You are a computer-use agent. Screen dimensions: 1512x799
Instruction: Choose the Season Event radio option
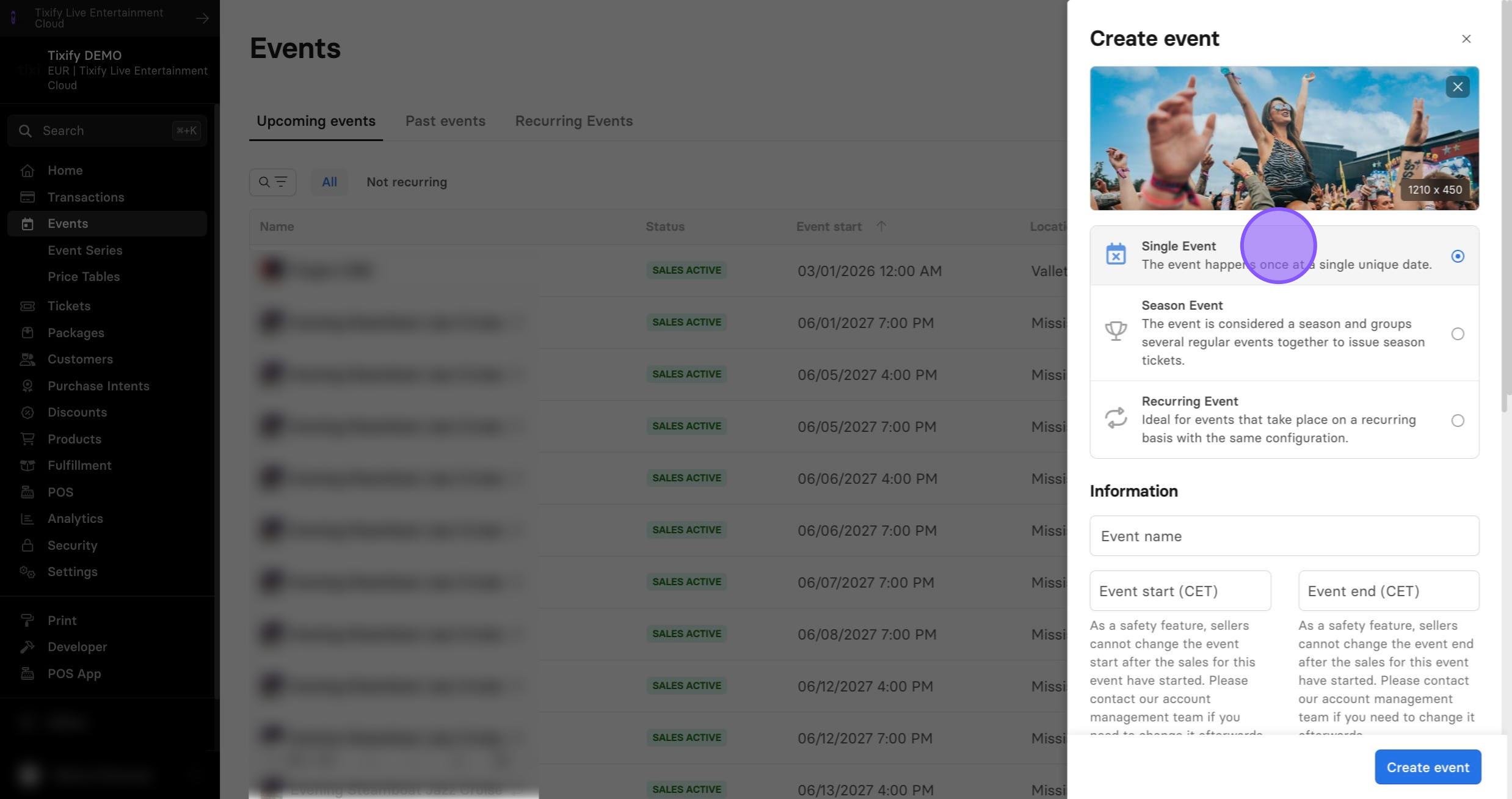coord(1457,334)
